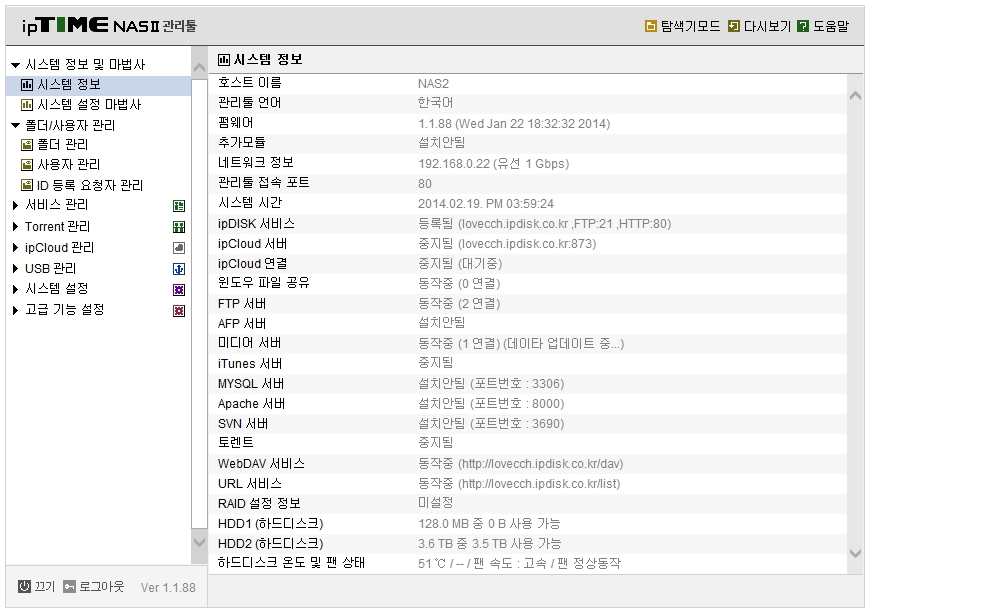Switch to 탐색기모드

click(690, 26)
